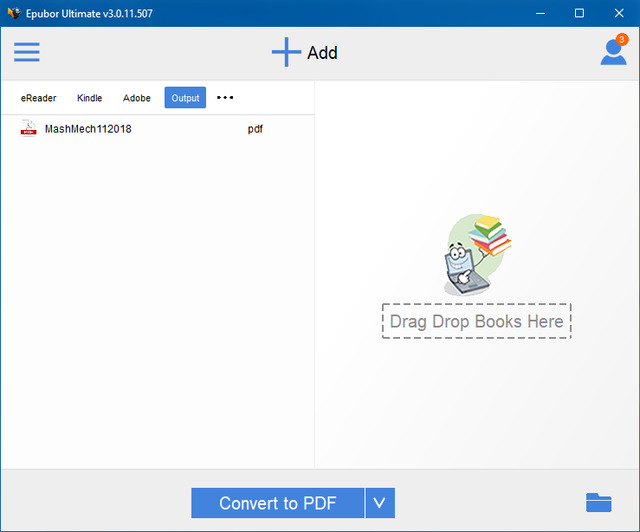The height and width of the screenshot is (532, 640).
Task: Click the Drag Drop Books Here area
Action: (476, 322)
